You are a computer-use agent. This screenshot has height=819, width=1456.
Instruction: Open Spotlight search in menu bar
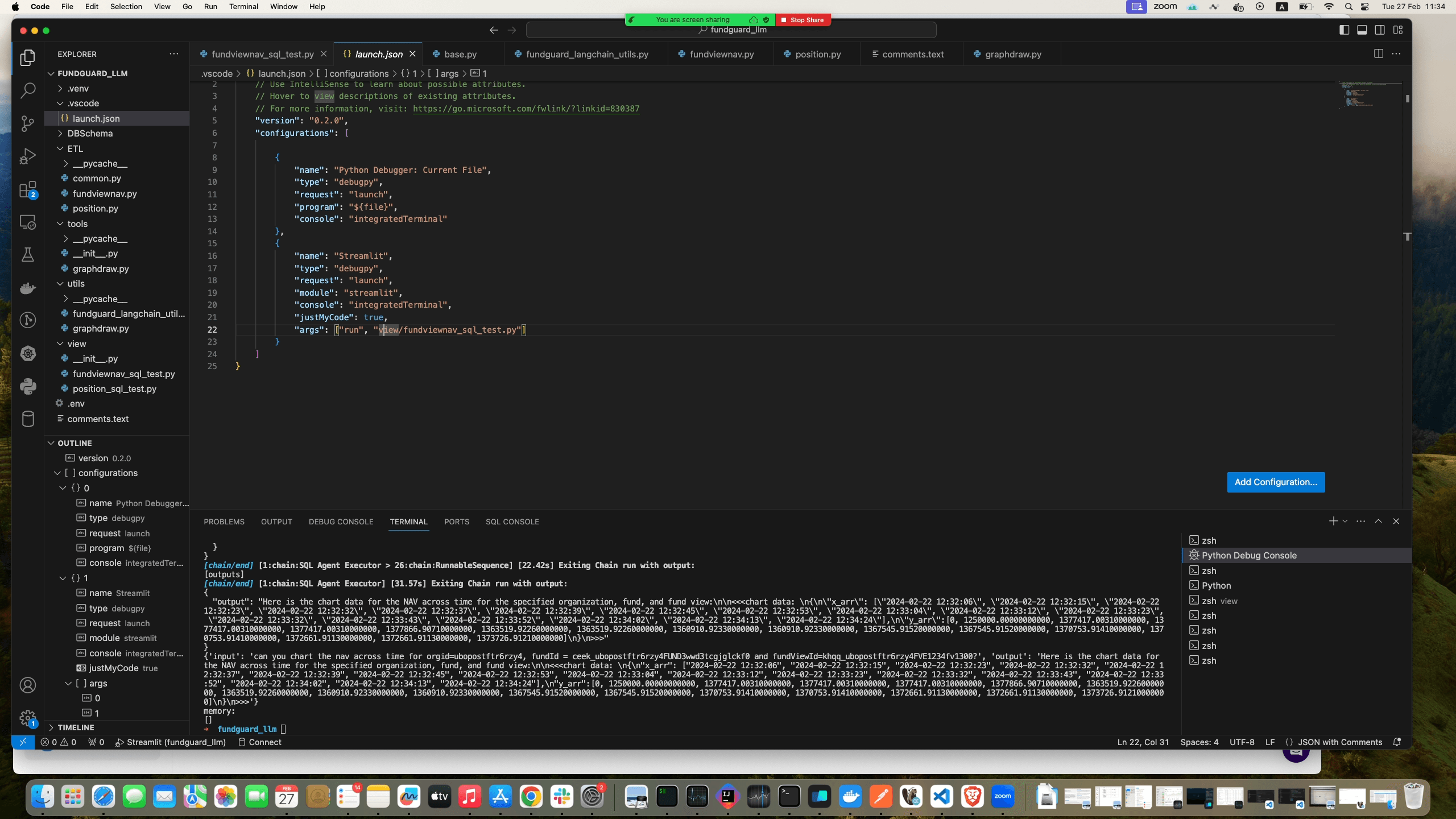1349,7
